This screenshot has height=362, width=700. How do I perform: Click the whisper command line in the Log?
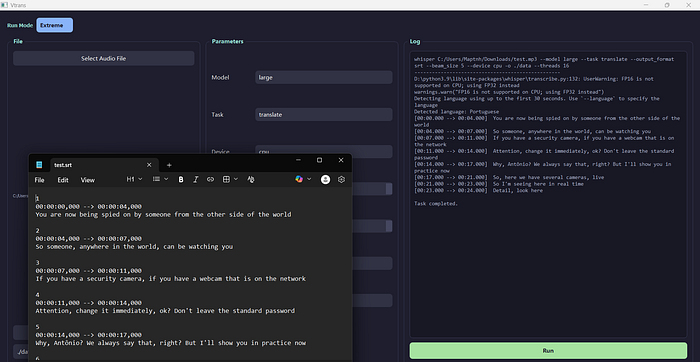coord(544,62)
